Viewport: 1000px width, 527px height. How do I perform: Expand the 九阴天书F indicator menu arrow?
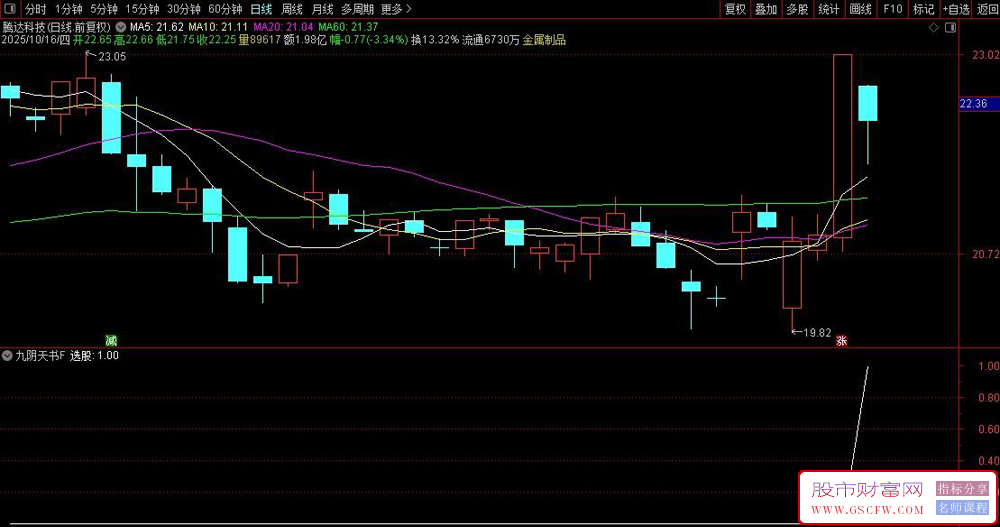tap(8, 355)
